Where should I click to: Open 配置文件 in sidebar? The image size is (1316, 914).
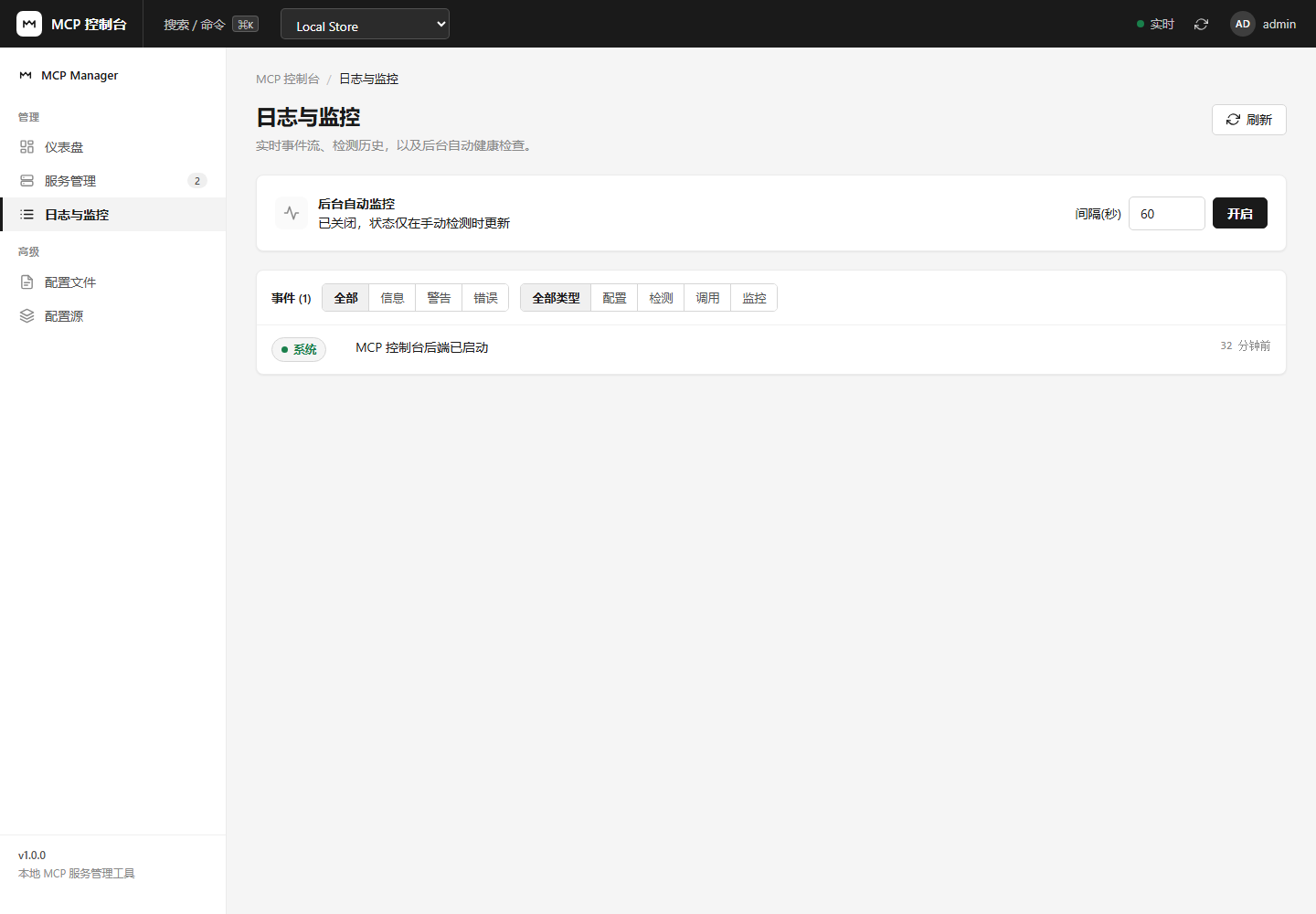[112, 282]
